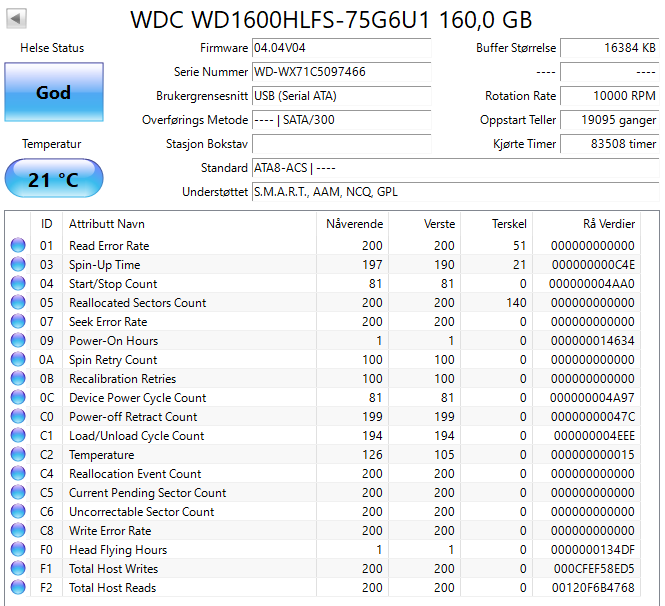Click the Understøttet features field
This screenshot has width=665, height=606.
(x=455, y=192)
